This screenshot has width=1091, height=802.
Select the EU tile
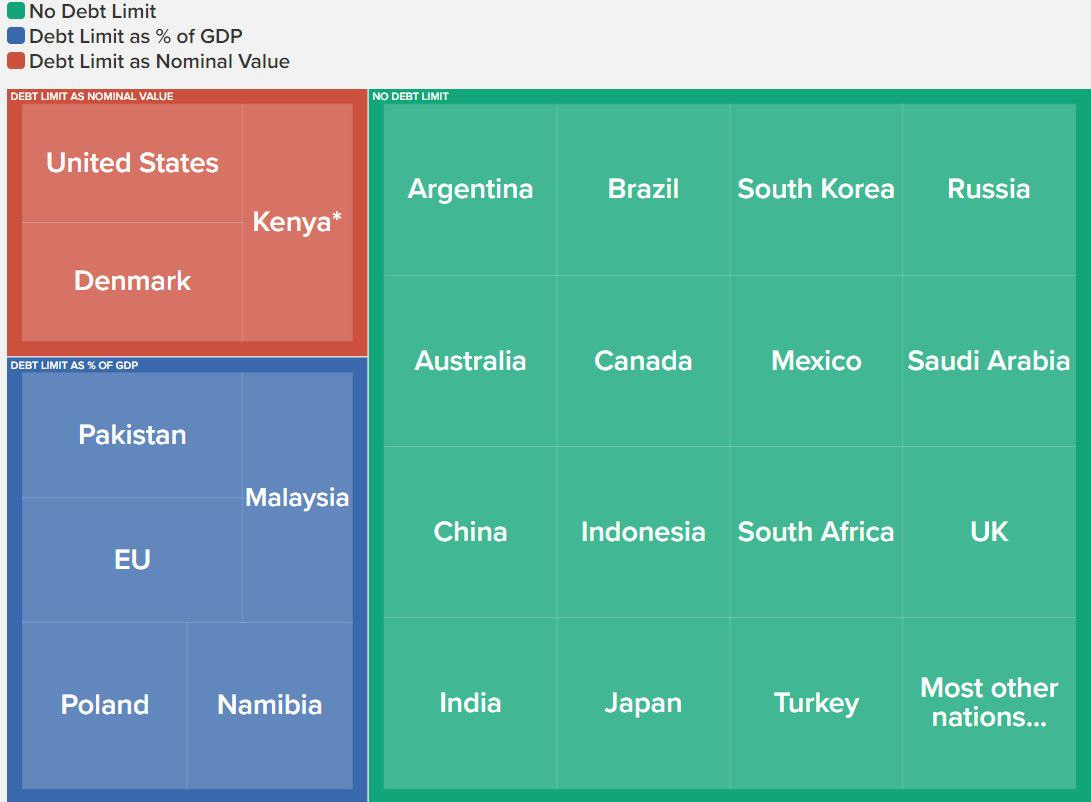(x=132, y=560)
